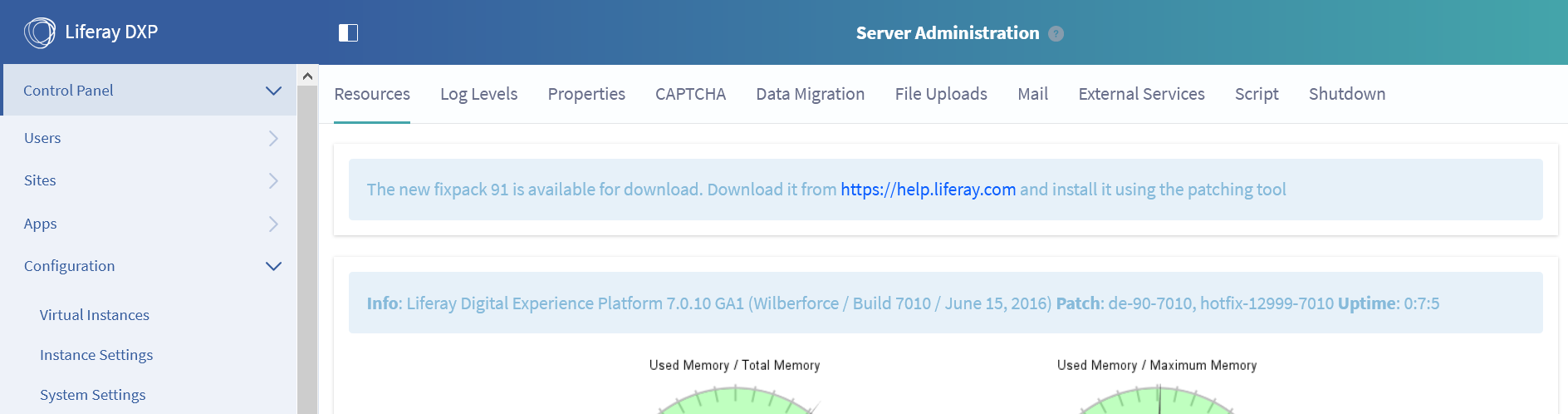Collapse the Control Panel section chevron
Image resolution: width=1568 pixels, height=414 pixels.
273,91
